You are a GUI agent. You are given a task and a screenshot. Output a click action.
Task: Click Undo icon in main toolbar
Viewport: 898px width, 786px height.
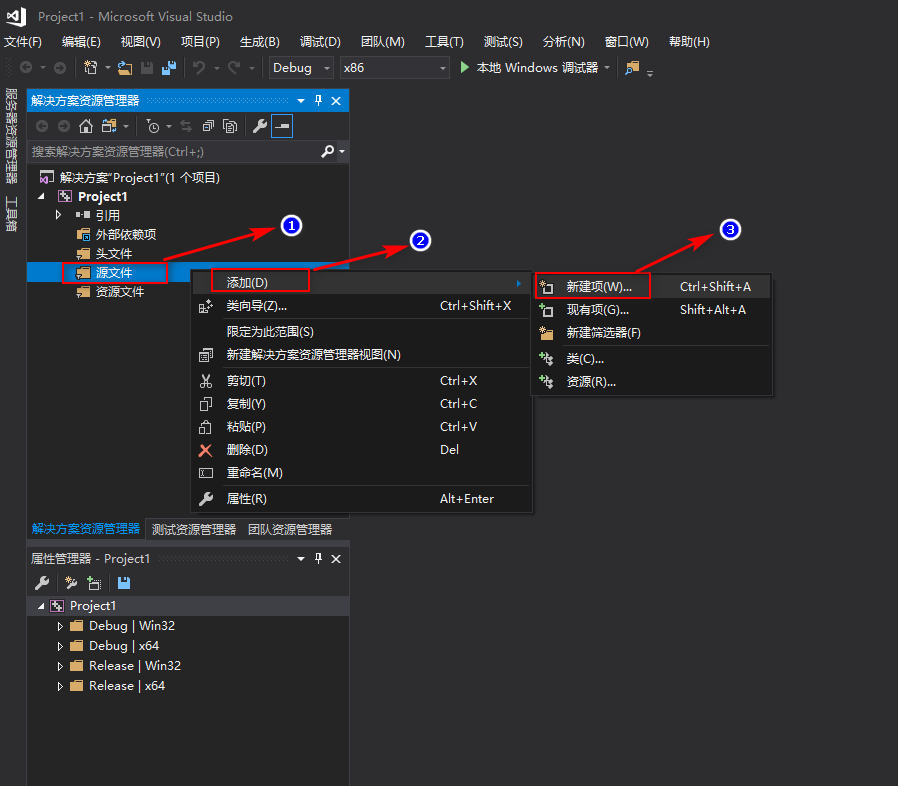[x=199, y=68]
